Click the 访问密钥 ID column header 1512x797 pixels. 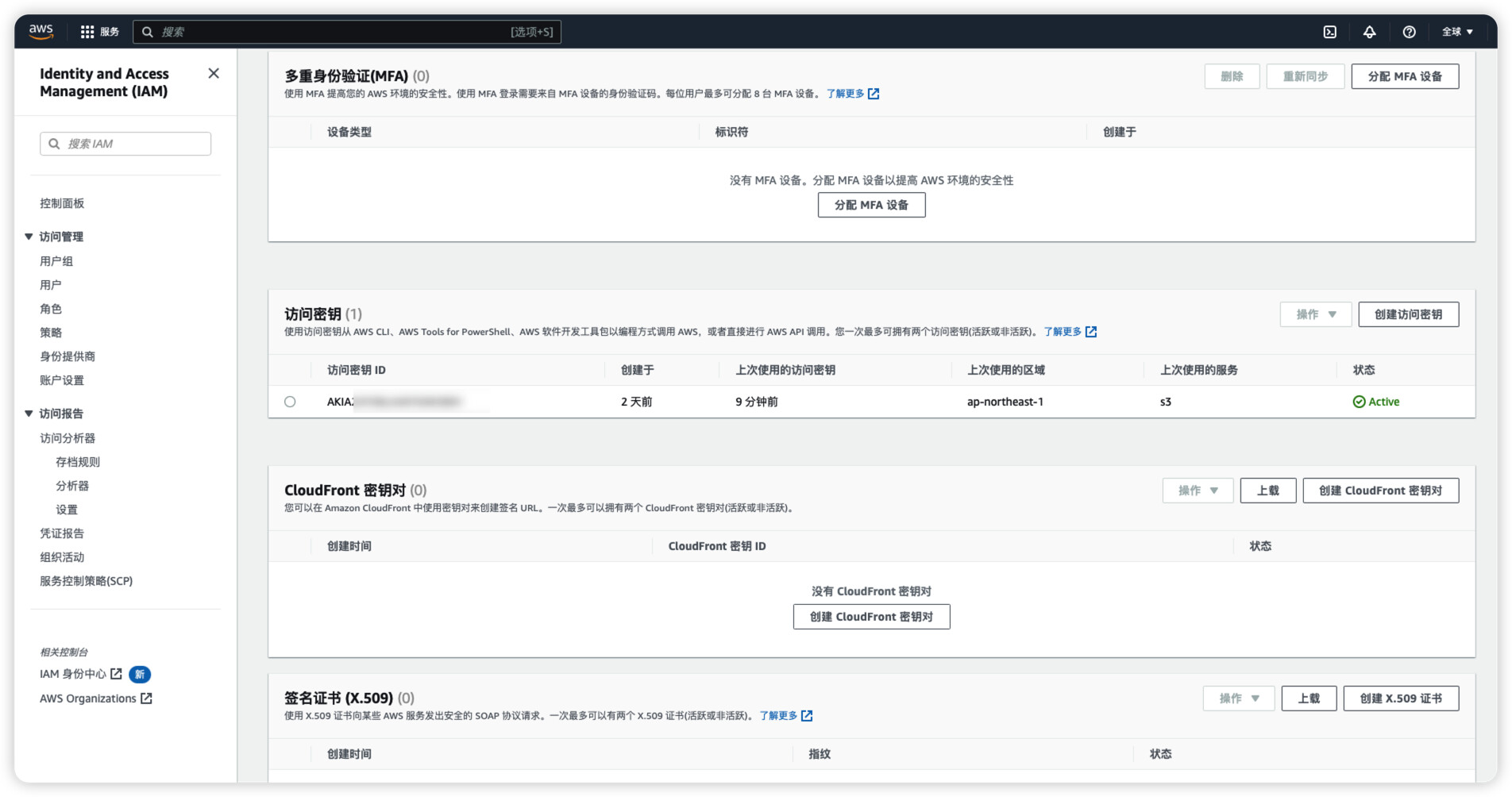point(357,370)
